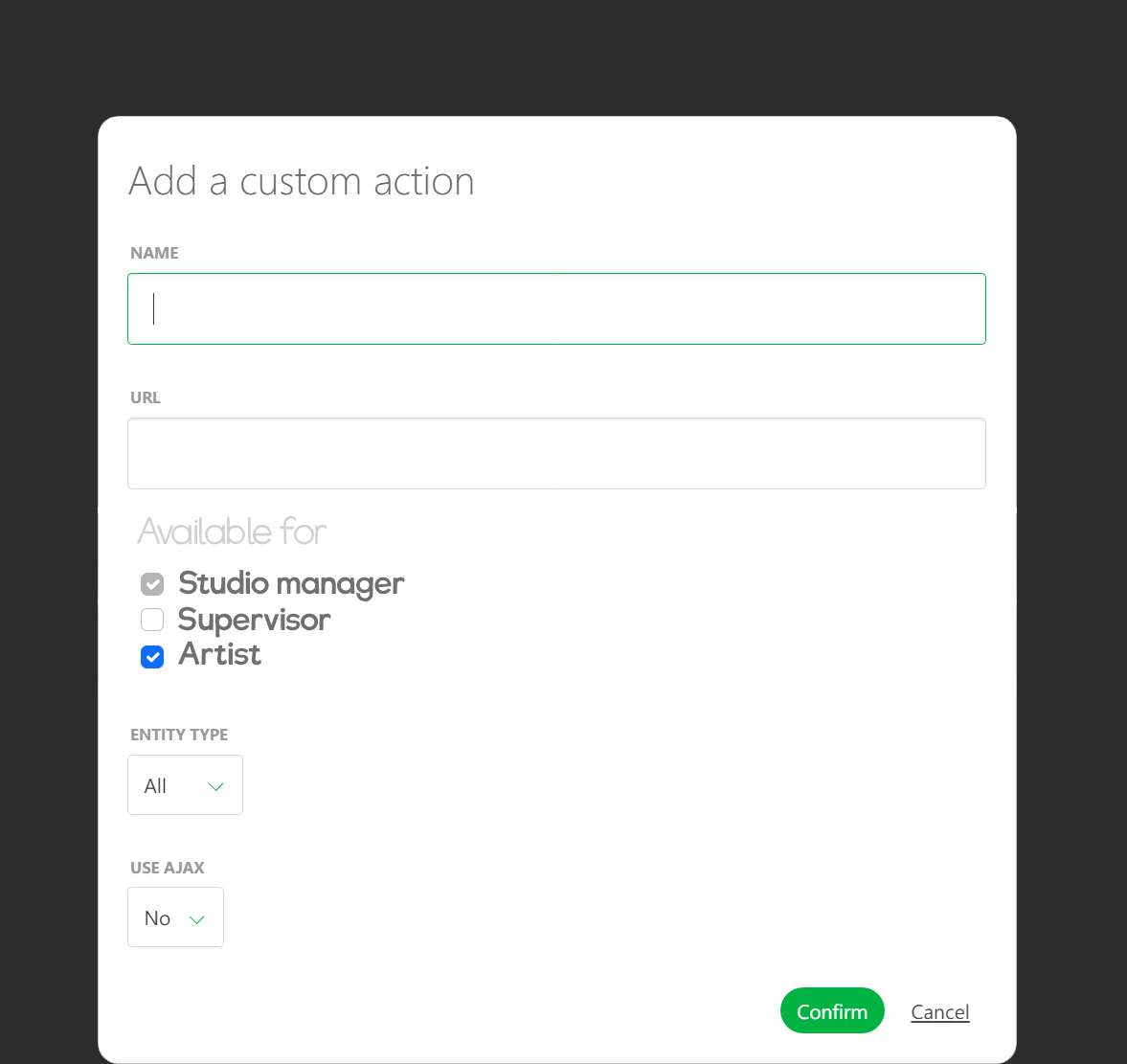Screen dimensions: 1127x1064
Task: Click the ENTITY TYPE label
Action: pyautogui.click(x=179, y=735)
